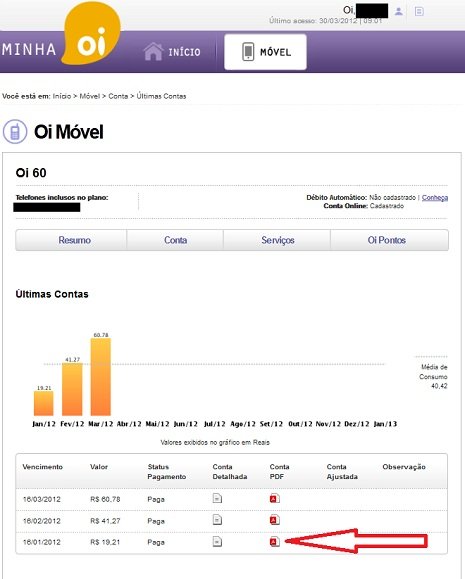Click the Observação column header

click(404, 467)
